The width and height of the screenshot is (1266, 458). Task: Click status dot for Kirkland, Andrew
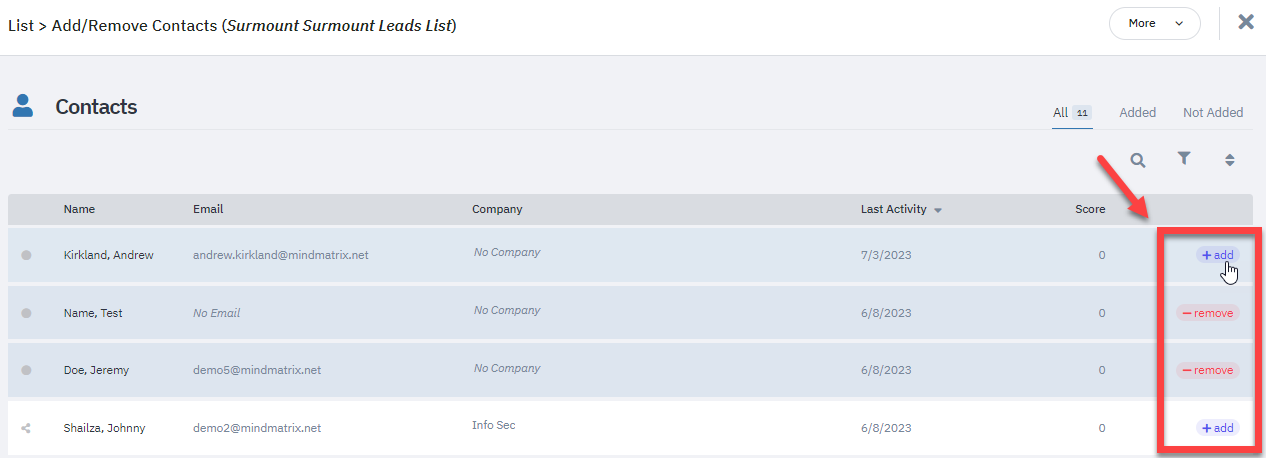(x=26, y=255)
